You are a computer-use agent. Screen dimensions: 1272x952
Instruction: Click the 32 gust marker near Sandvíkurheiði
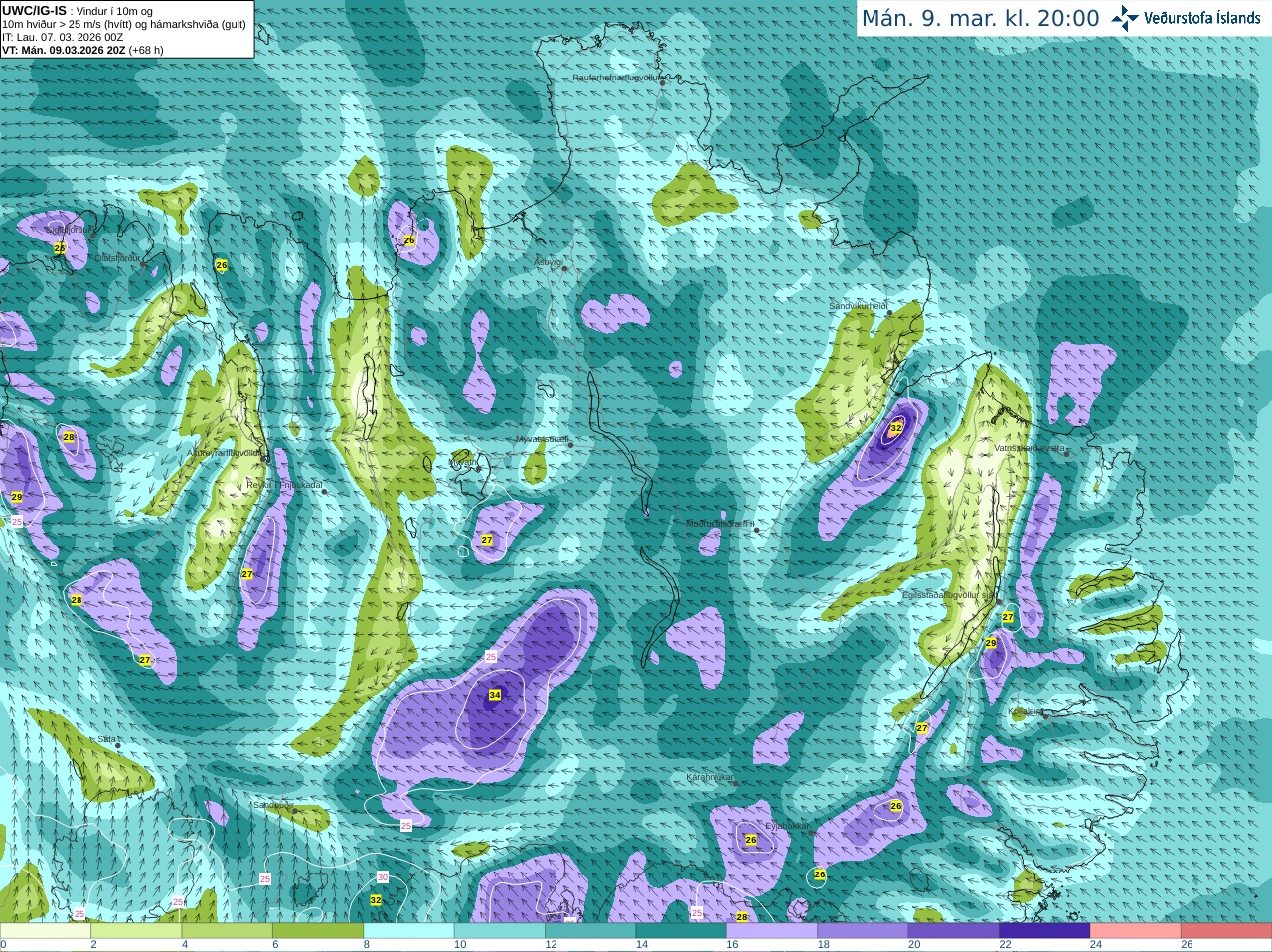coord(896,428)
